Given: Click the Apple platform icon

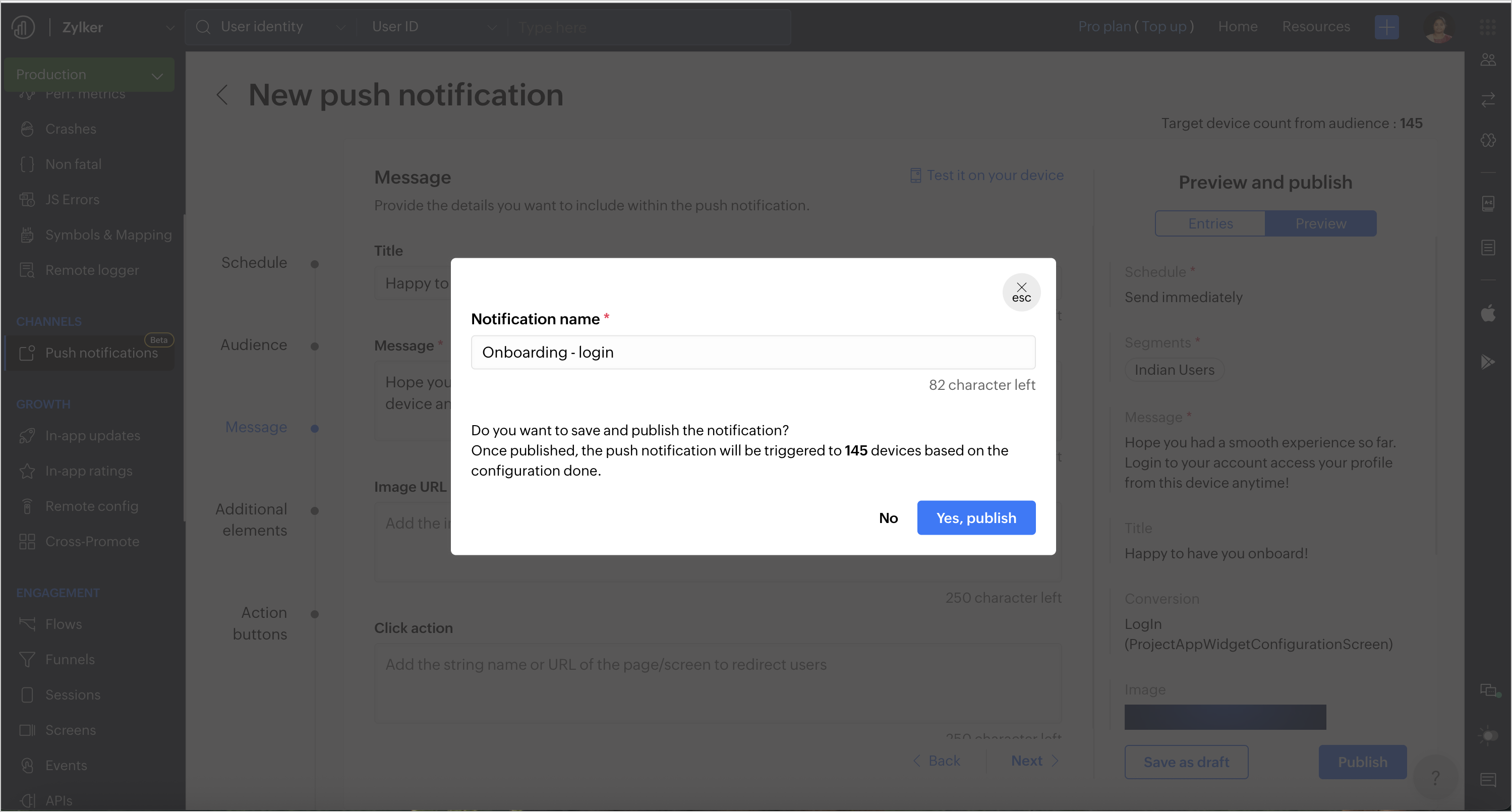Looking at the screenshot, I should pos(1487,314).
